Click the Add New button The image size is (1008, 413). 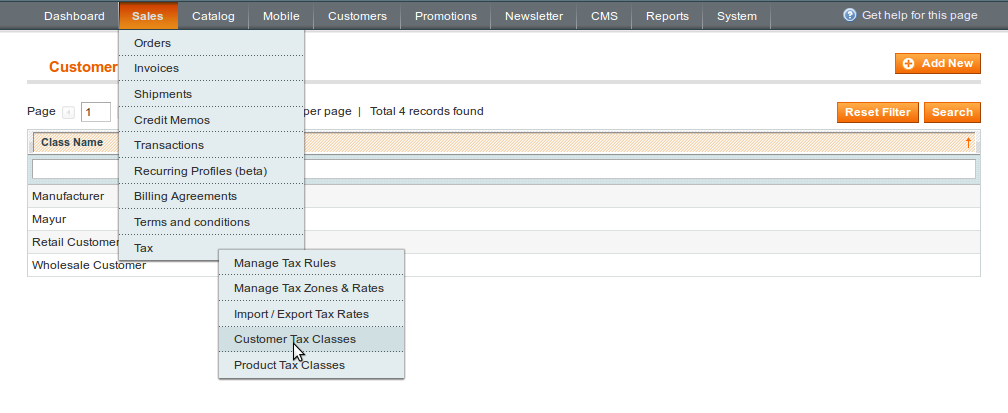pos(938,63)
